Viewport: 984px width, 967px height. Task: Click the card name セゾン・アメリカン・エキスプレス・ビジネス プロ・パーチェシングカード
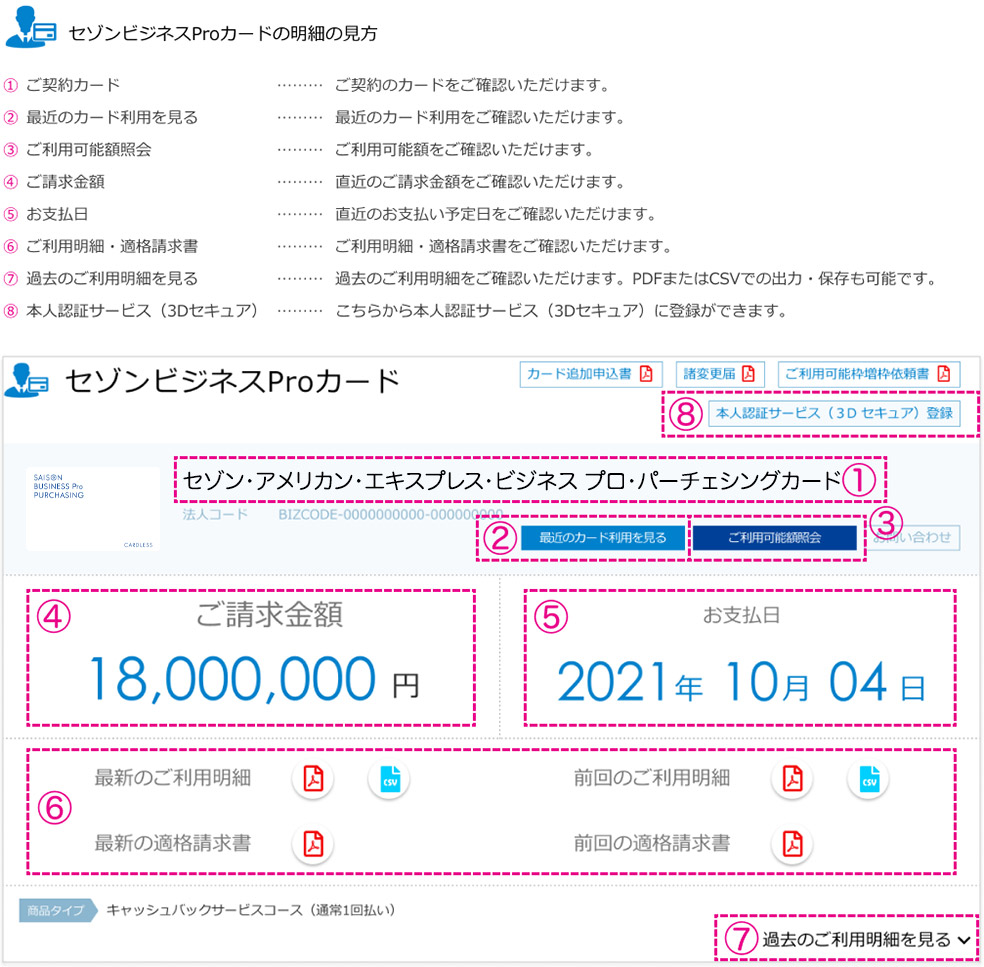click(511, 480)
